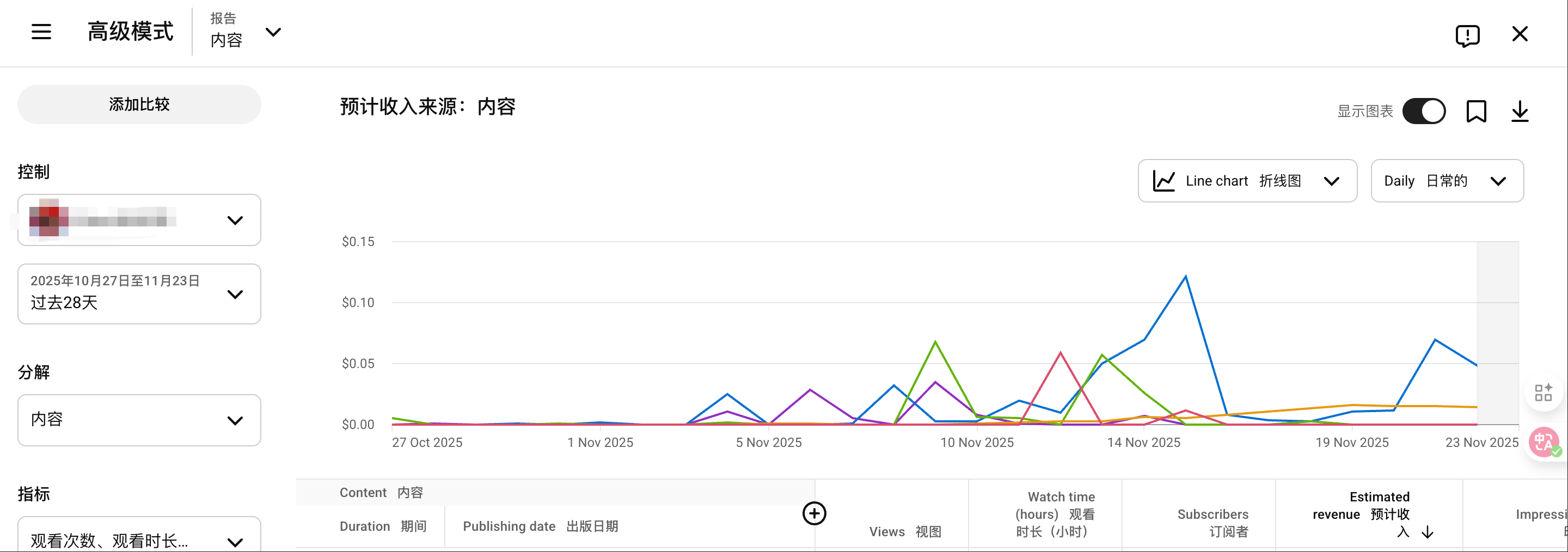This screenshot has height=552, width=1568.
Task: Sort by Estimated revenue descending arrow
Action: click(x=1428, y=532)
